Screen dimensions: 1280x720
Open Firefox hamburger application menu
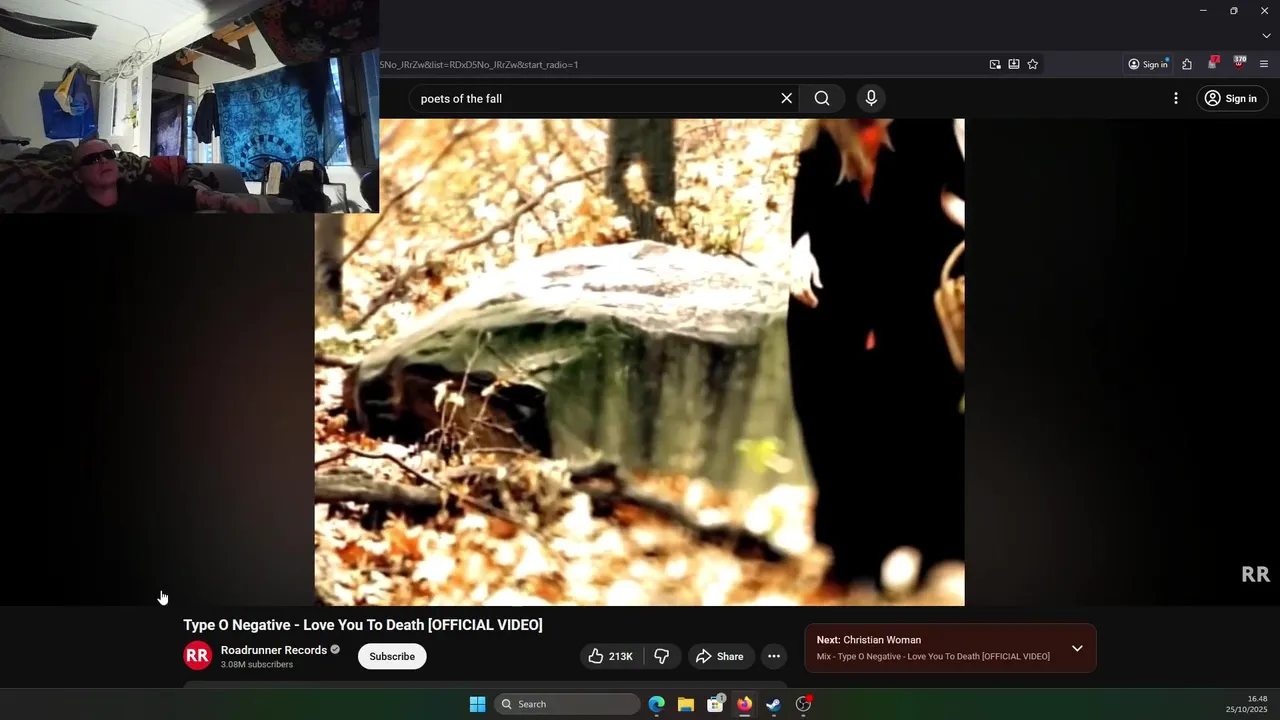1264,64
